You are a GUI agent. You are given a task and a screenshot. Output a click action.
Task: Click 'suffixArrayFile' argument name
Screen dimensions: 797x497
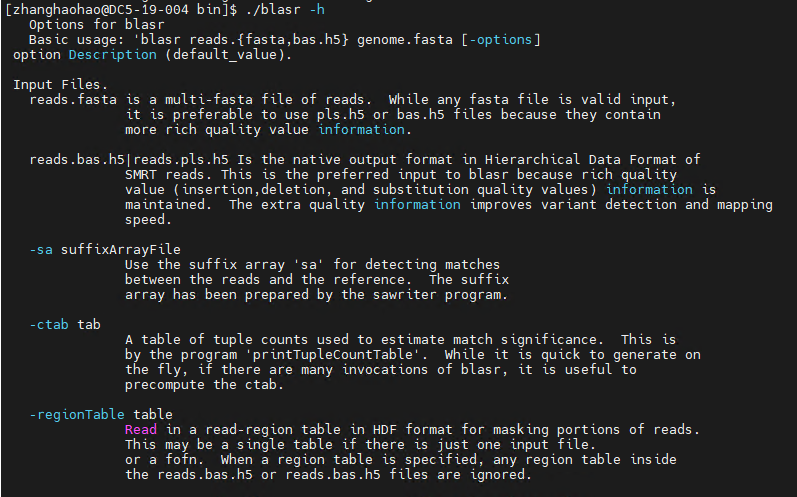(x=121, y=250)
